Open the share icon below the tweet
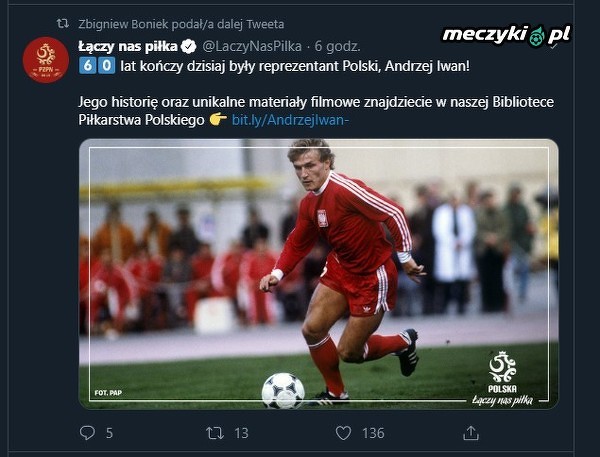 (x=471, y=433)
